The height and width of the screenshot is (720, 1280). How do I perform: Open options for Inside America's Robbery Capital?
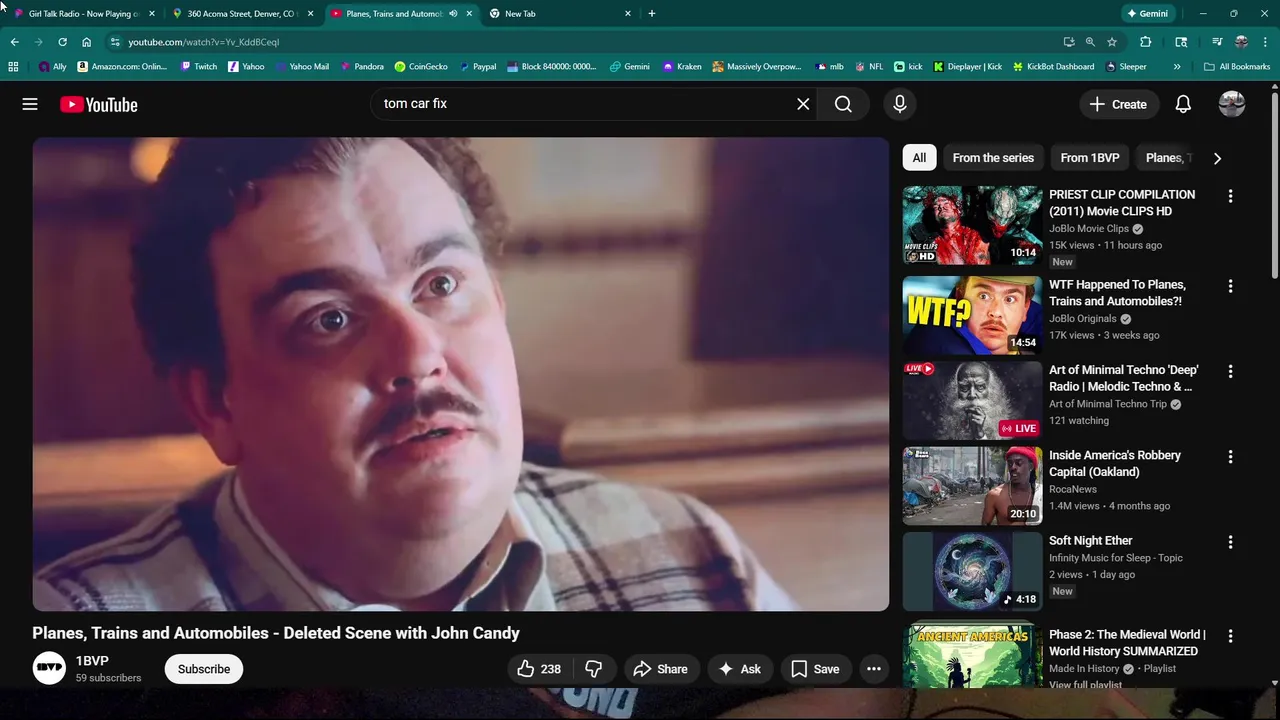coord(1230,456)
